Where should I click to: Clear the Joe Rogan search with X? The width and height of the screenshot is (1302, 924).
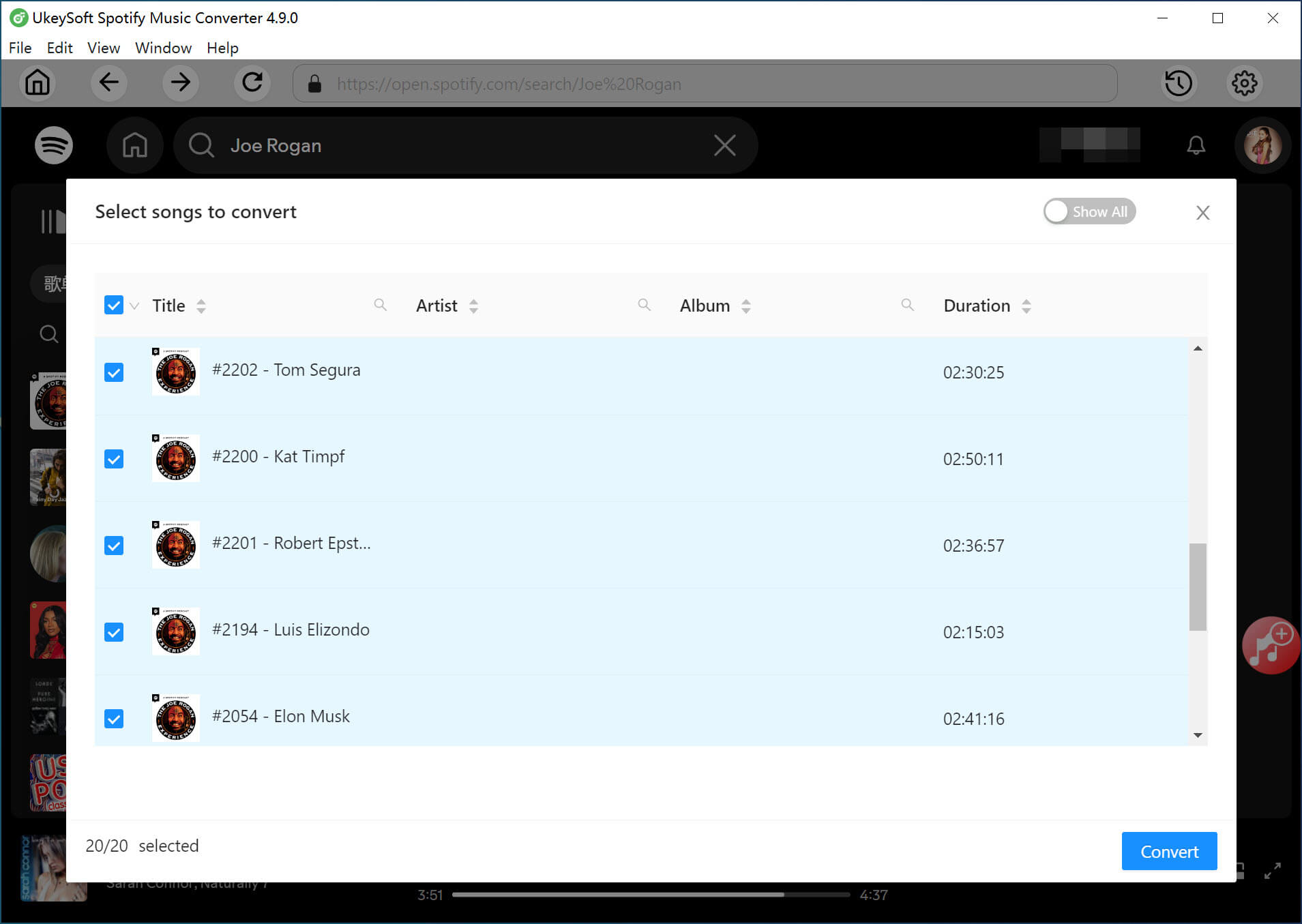(x=724, y=145)
